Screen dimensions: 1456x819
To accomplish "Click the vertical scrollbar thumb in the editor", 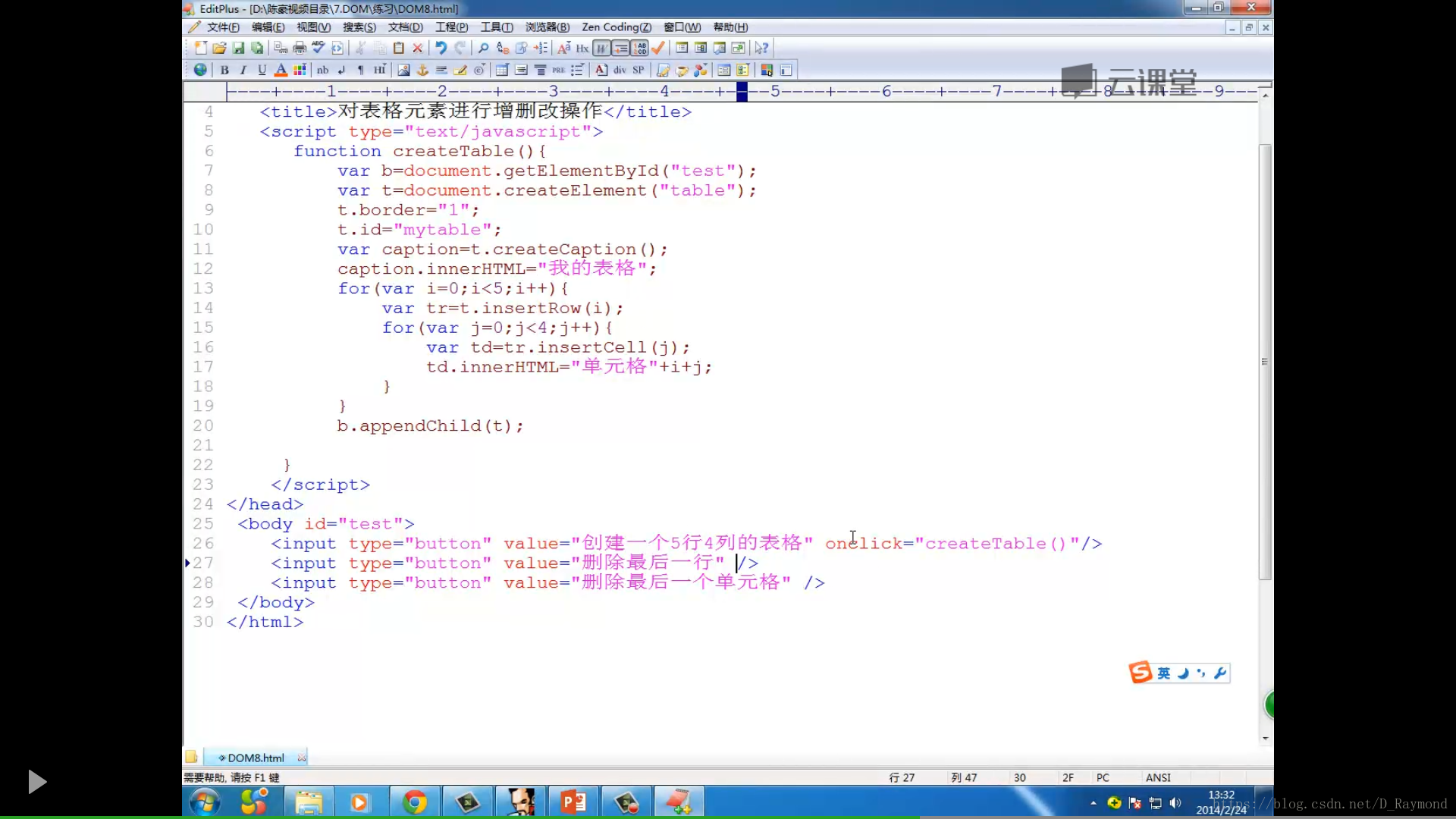I will [1265, 362].
